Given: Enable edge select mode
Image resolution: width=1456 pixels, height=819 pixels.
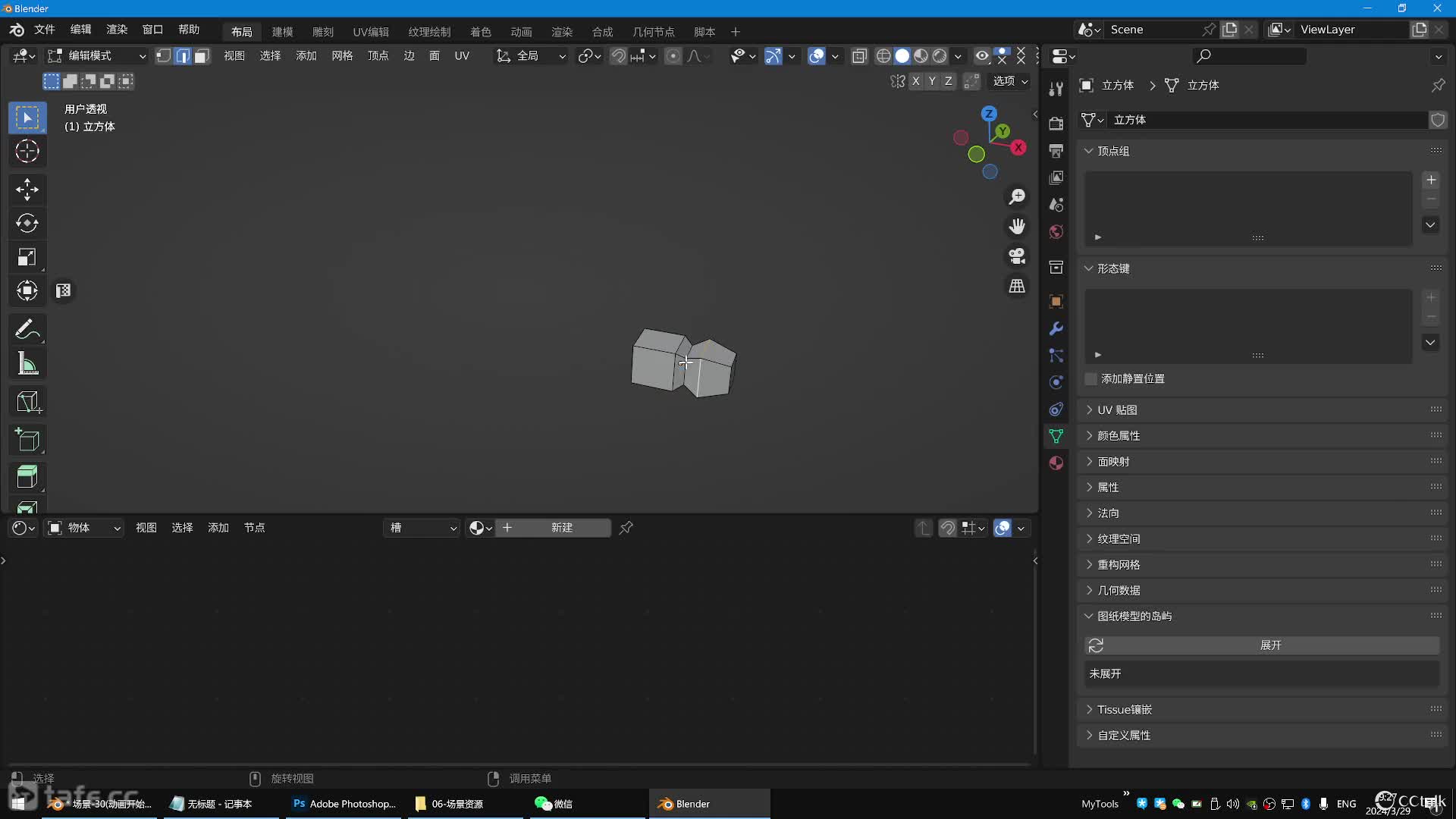Looking at the screenshot, I should (x=182, y=56).
